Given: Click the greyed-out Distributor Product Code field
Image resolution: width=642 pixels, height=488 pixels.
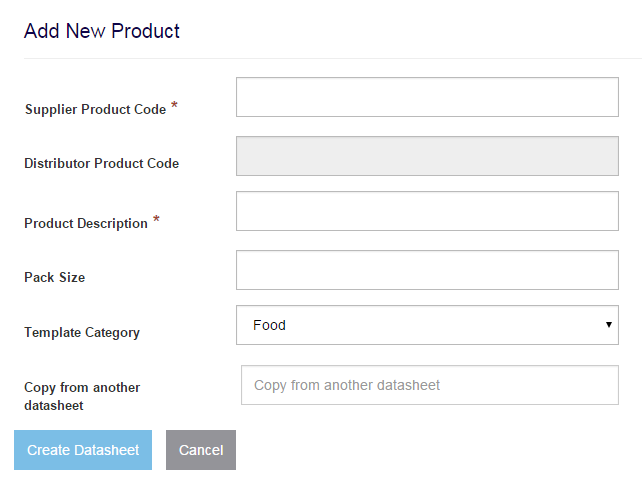Looking at the screenshot, I should [427, 156].
